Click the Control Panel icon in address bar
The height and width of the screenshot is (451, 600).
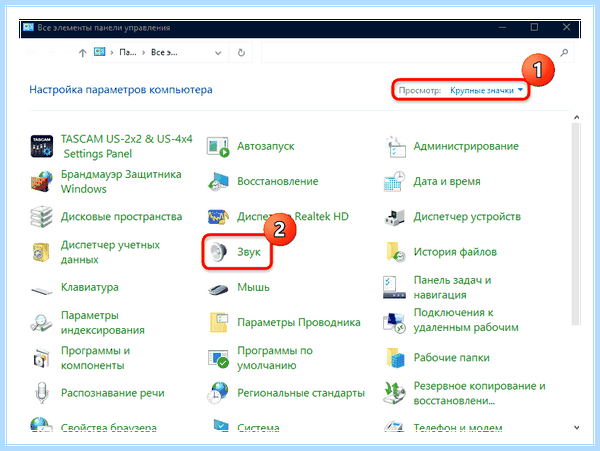99,52
